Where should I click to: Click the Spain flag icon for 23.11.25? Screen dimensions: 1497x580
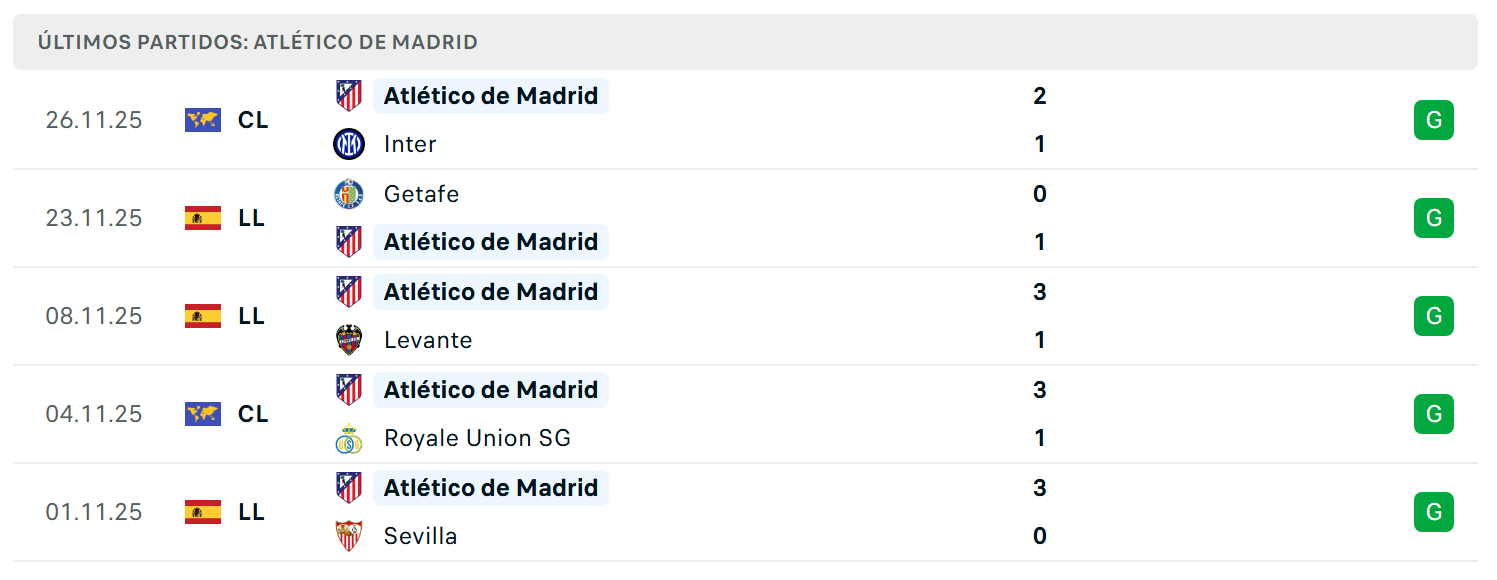(x=203, y=218)
